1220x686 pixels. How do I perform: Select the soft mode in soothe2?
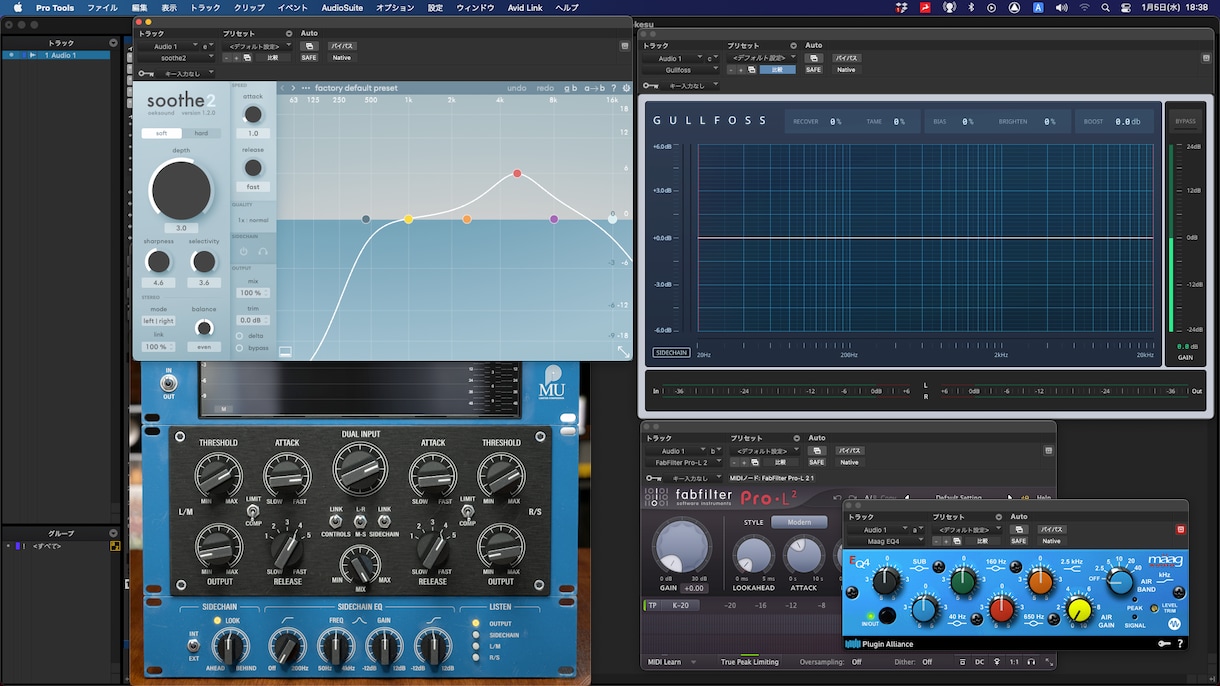click(x=161, y=133)
